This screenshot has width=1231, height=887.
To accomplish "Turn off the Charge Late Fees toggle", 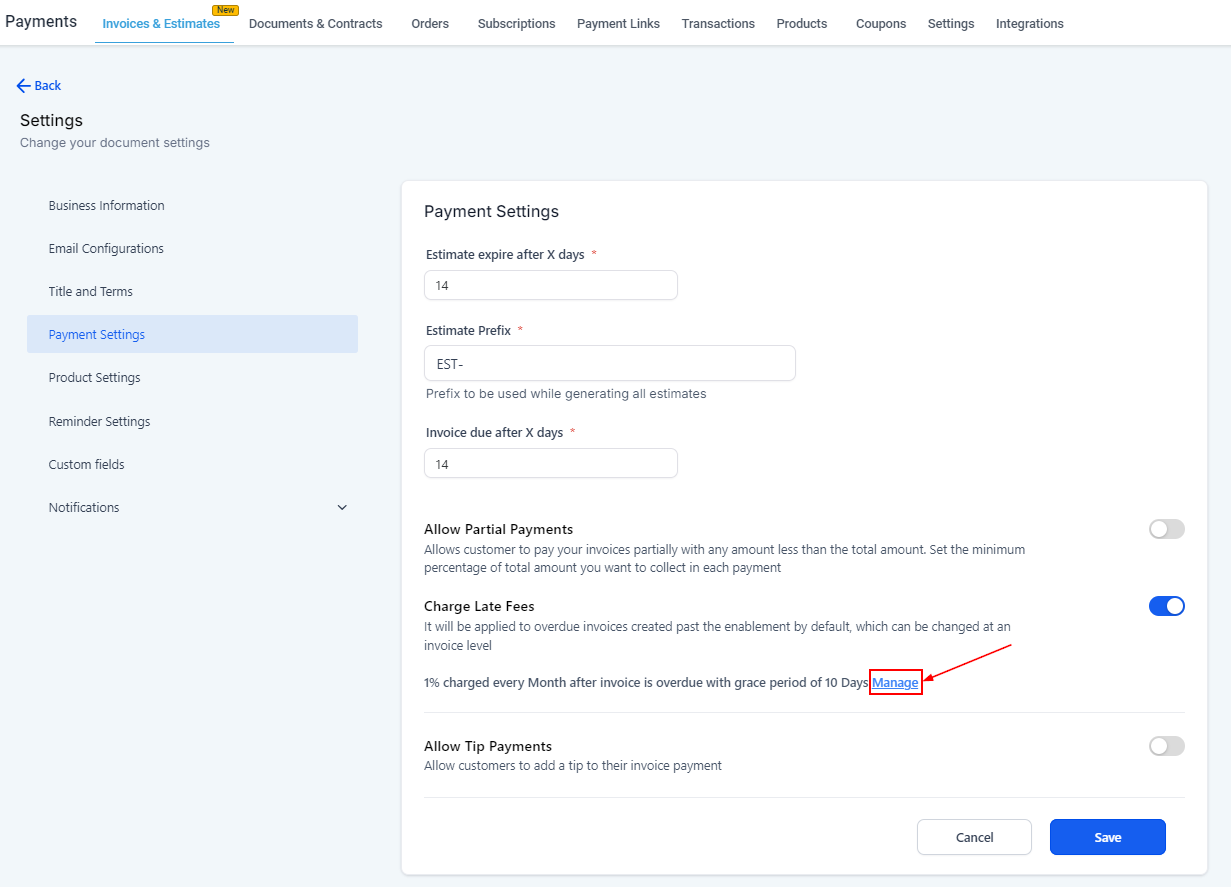I will 1166,606.
